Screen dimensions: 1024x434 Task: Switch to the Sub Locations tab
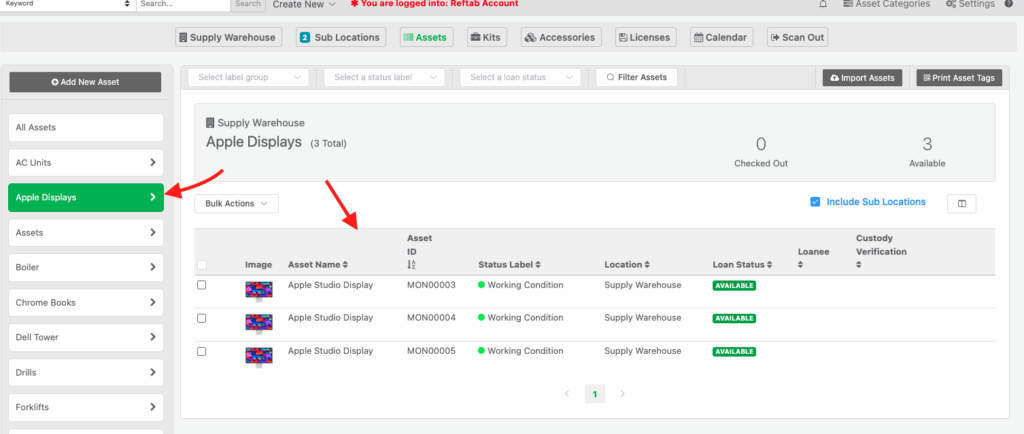(x=341, y=37)
